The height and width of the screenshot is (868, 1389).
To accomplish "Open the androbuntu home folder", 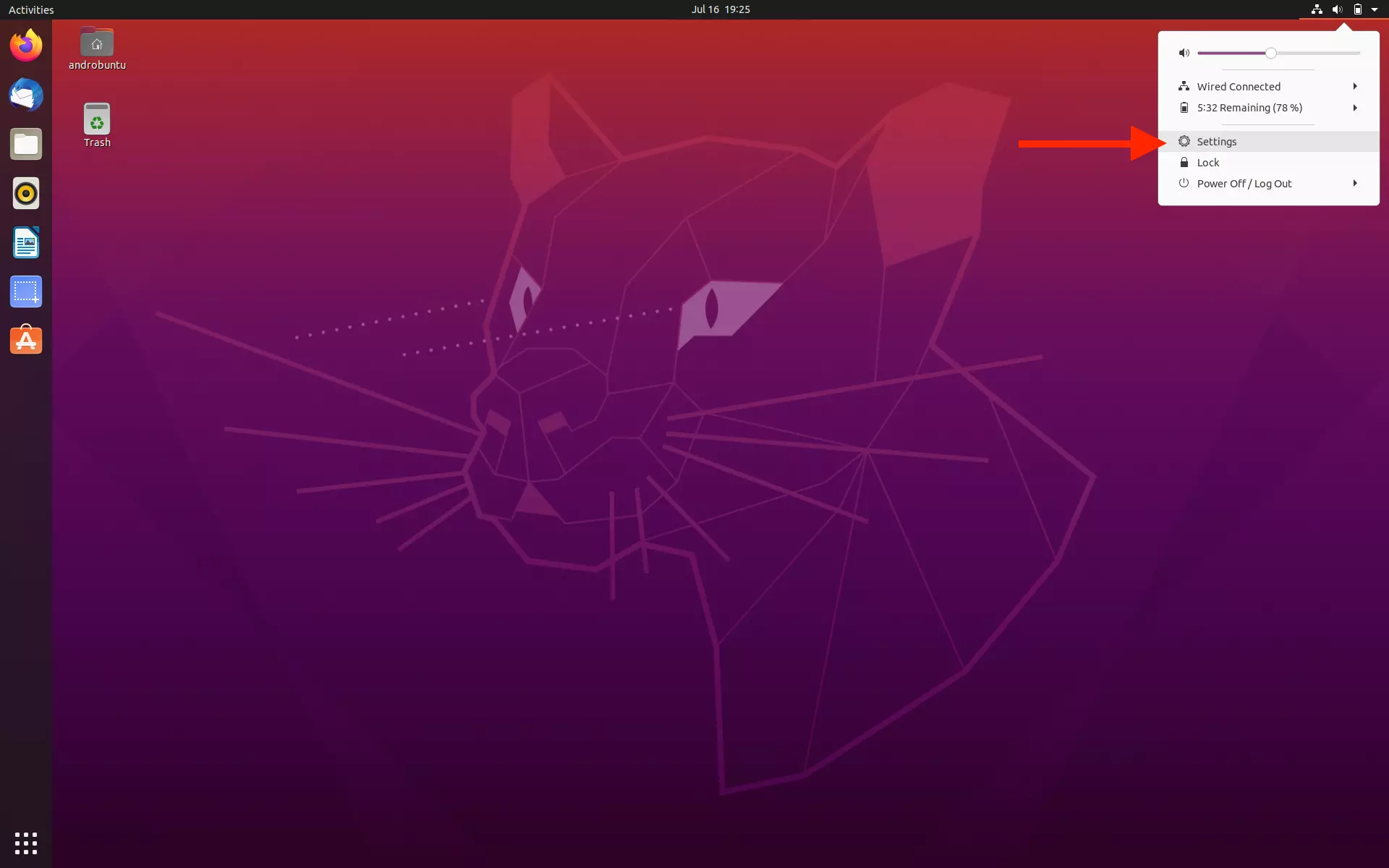I will tap(96, 45).
